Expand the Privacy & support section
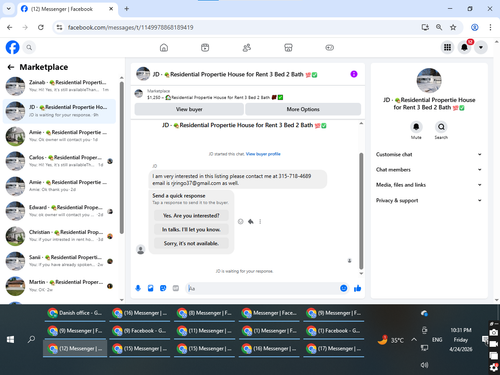Image resolution: width=500 pixels, height=375 pixels. tap(429, 200)
